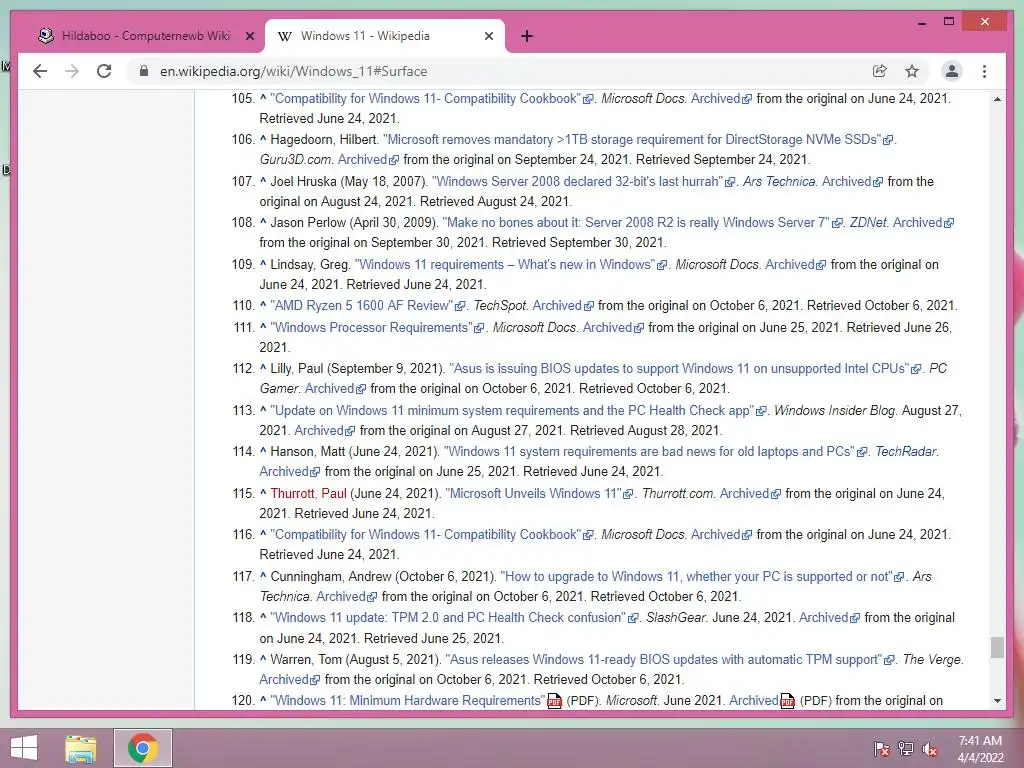1024x768 pixels.
Task: Open "Windows 11: Minimum Hardware Requirements" PDF link
Action: pos(408,701)
